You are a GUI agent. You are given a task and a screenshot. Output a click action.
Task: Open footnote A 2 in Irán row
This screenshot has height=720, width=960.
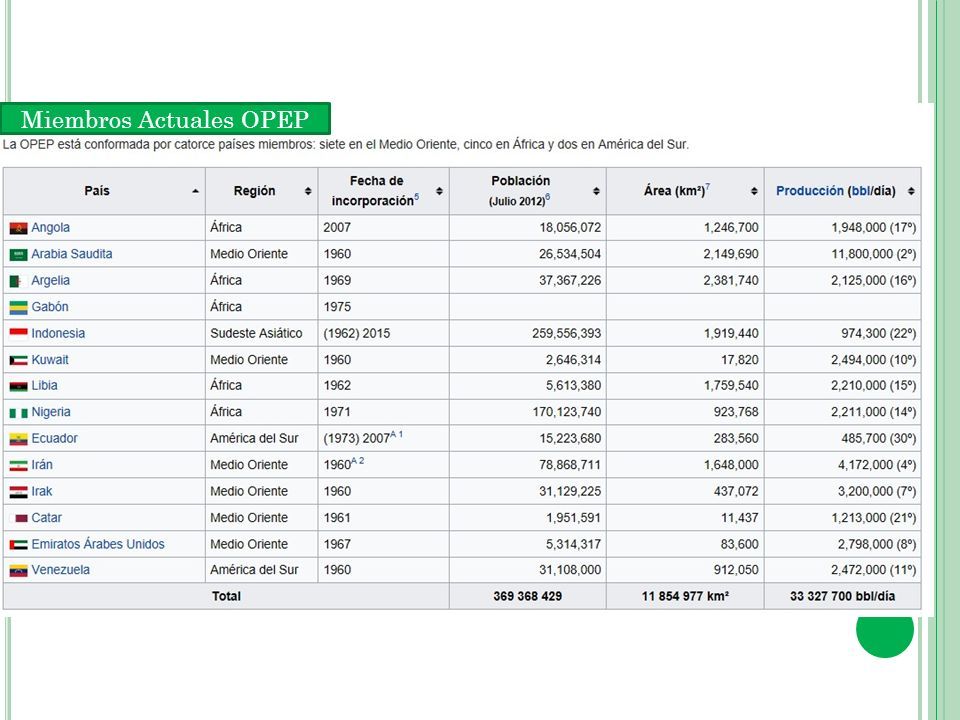coord(358,460)
